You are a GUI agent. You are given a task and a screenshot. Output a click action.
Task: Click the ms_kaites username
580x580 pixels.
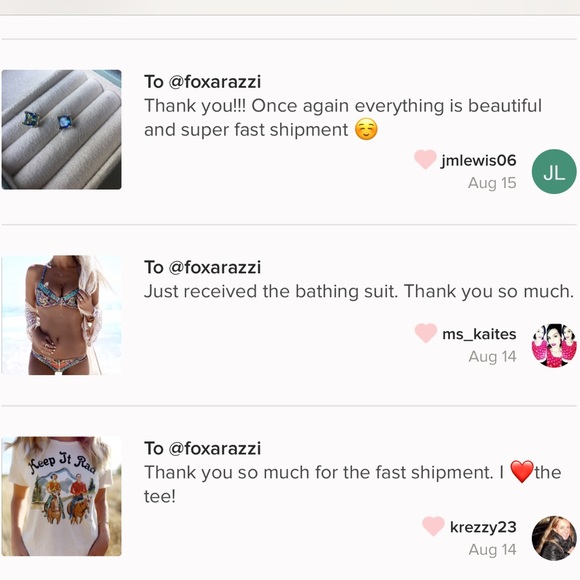pyautogui.click(x=479, y=334)
